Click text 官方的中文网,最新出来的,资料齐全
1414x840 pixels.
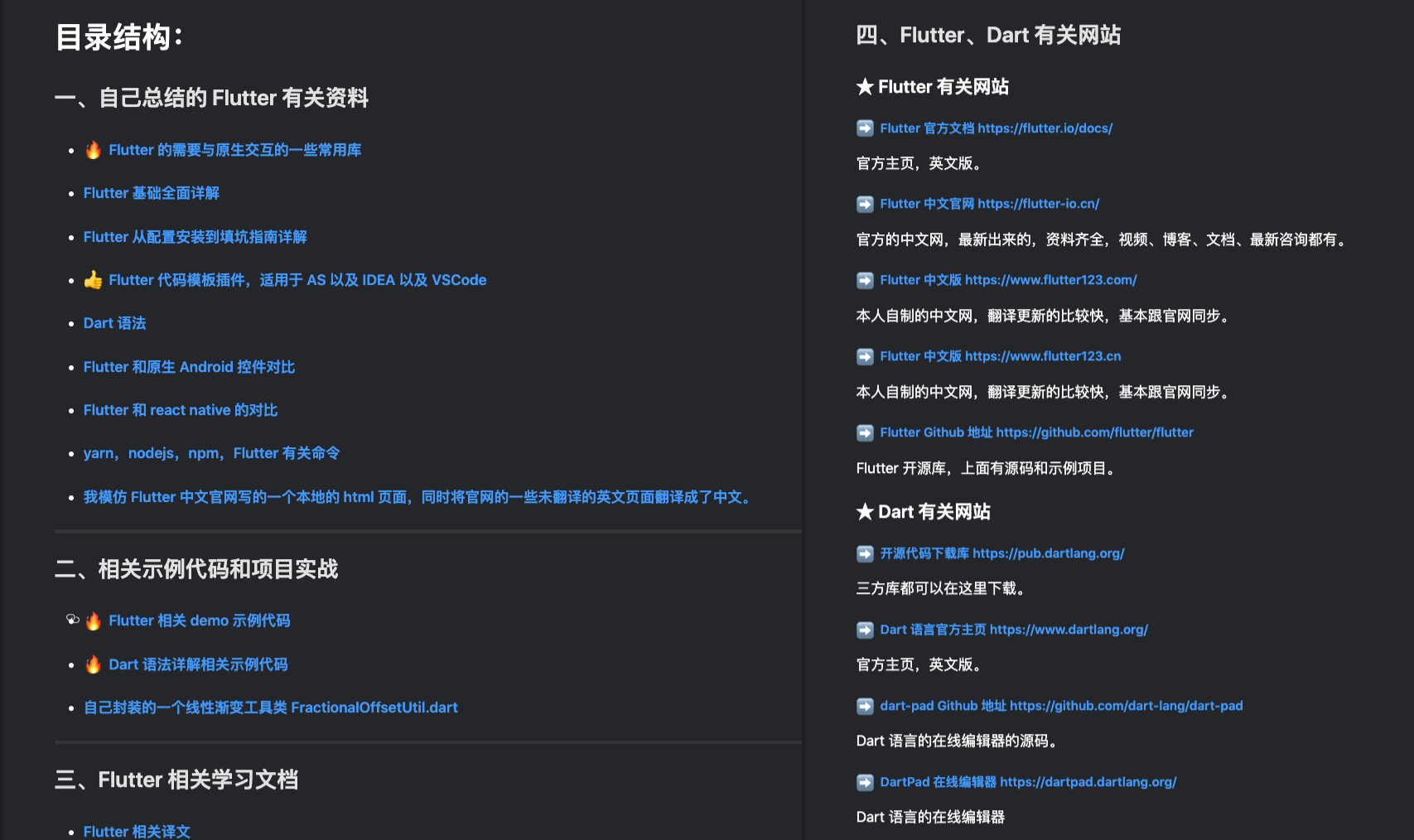[x=1103, y=239]
